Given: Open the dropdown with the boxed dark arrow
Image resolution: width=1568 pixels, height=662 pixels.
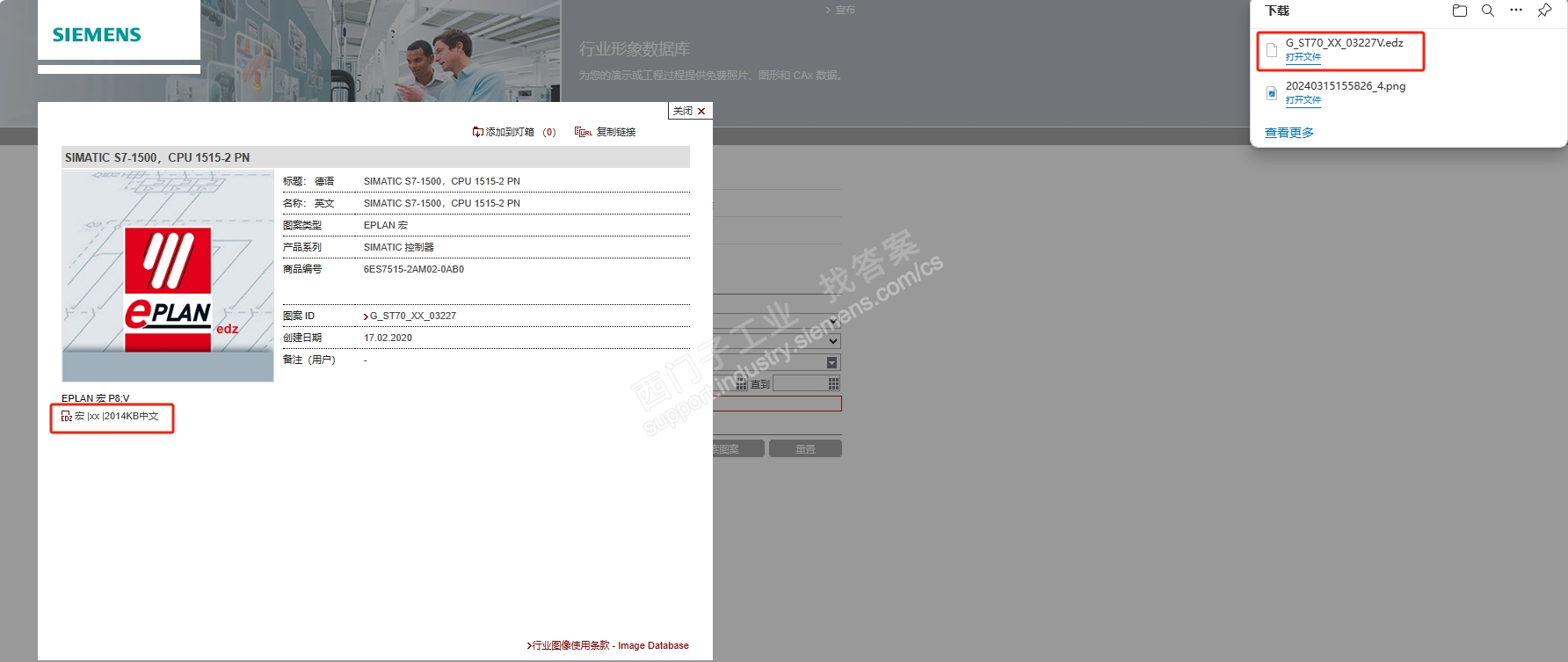Looking at the screenshot, I should (832, 362).
